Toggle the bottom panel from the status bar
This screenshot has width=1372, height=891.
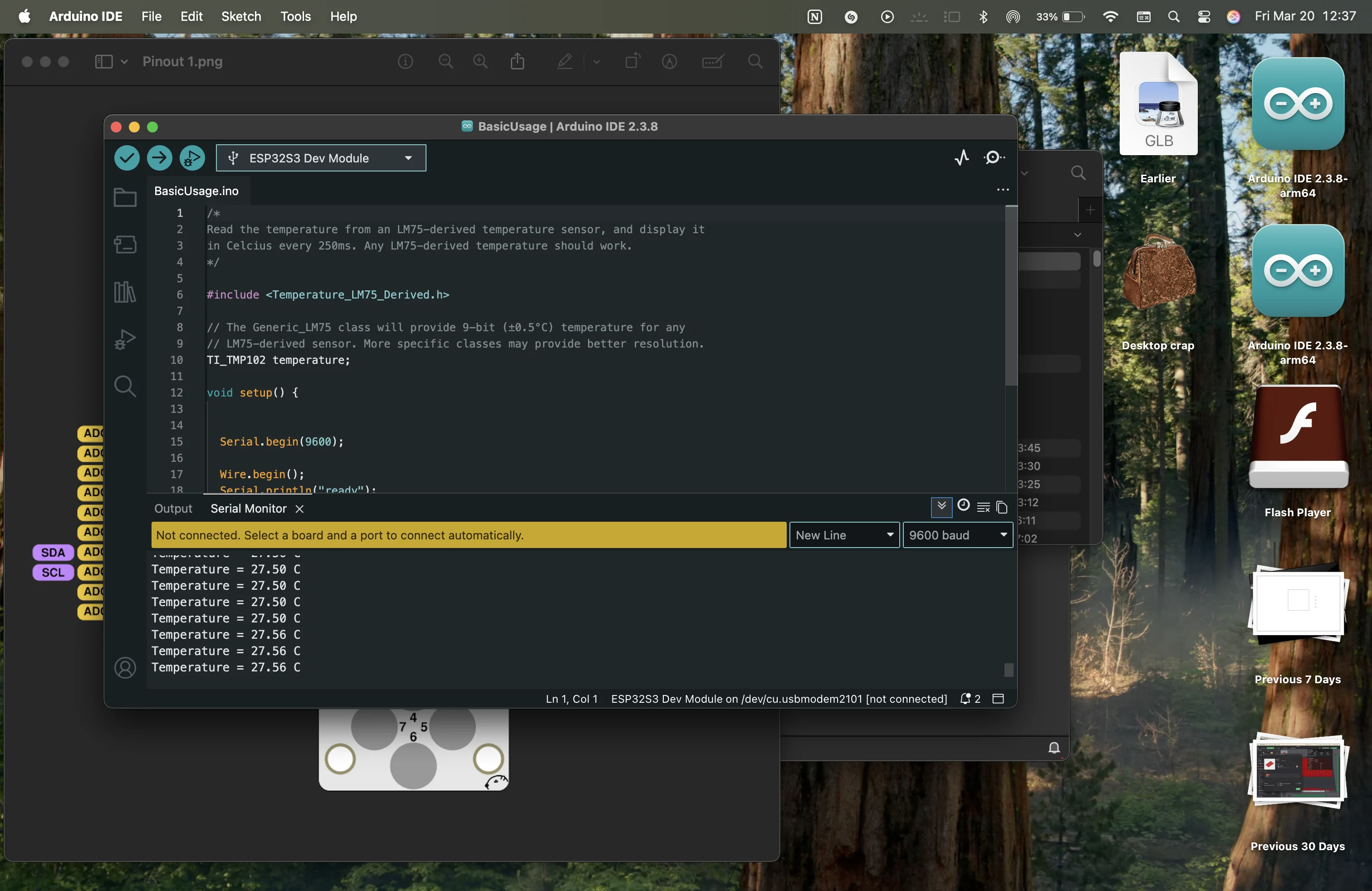(999, 699)
